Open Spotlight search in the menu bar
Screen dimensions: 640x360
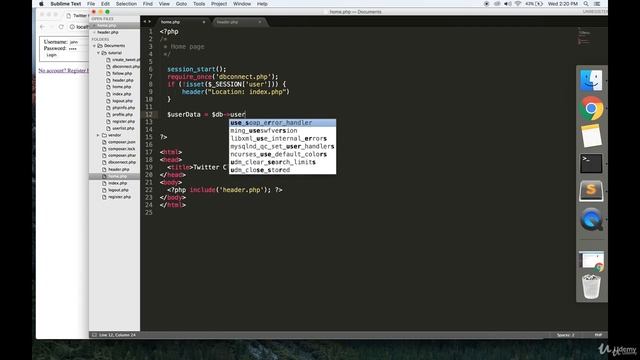click(586, 4)
